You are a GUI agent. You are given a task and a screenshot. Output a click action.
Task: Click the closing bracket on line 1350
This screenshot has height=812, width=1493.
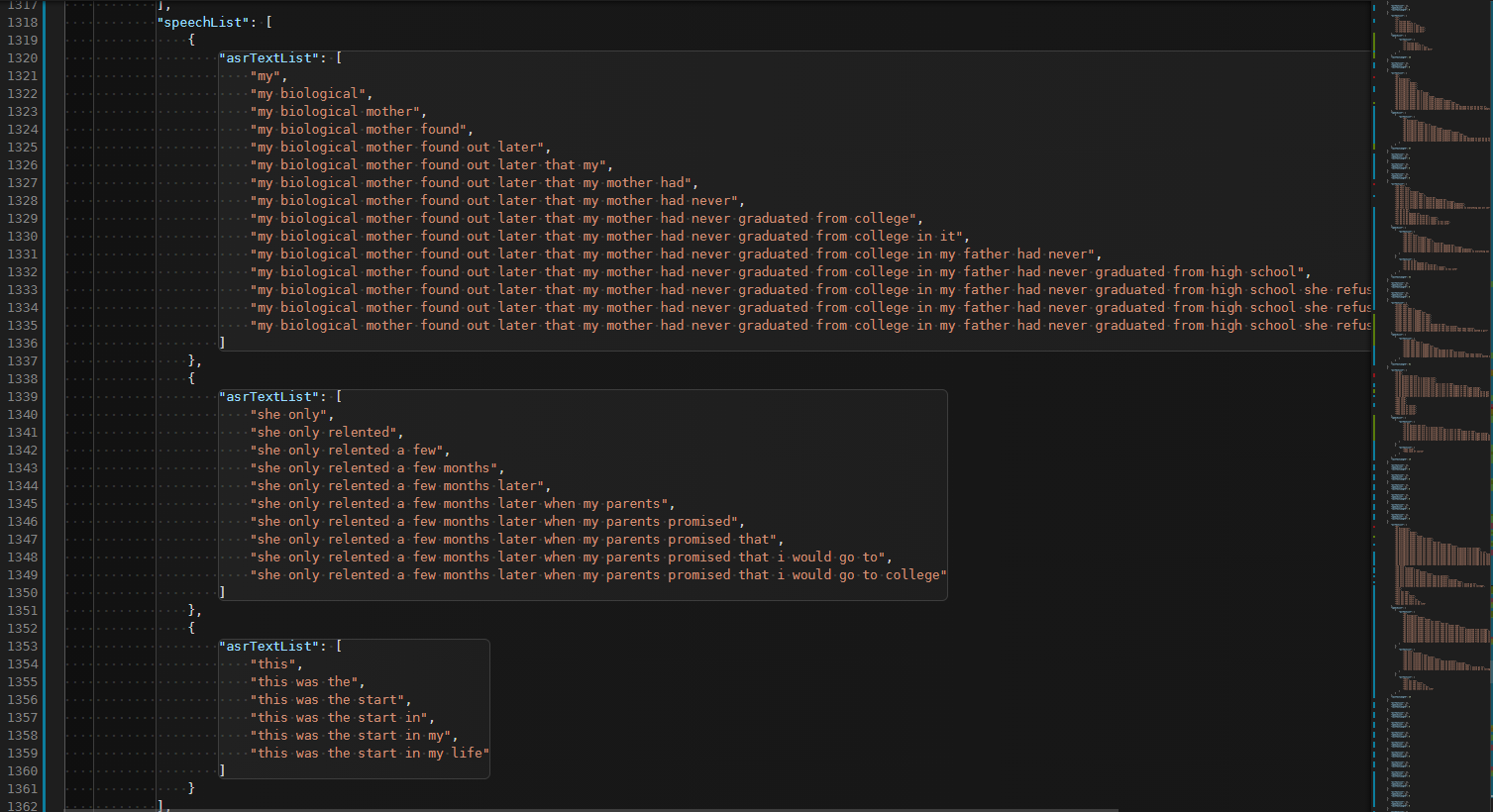click(223, 592)
